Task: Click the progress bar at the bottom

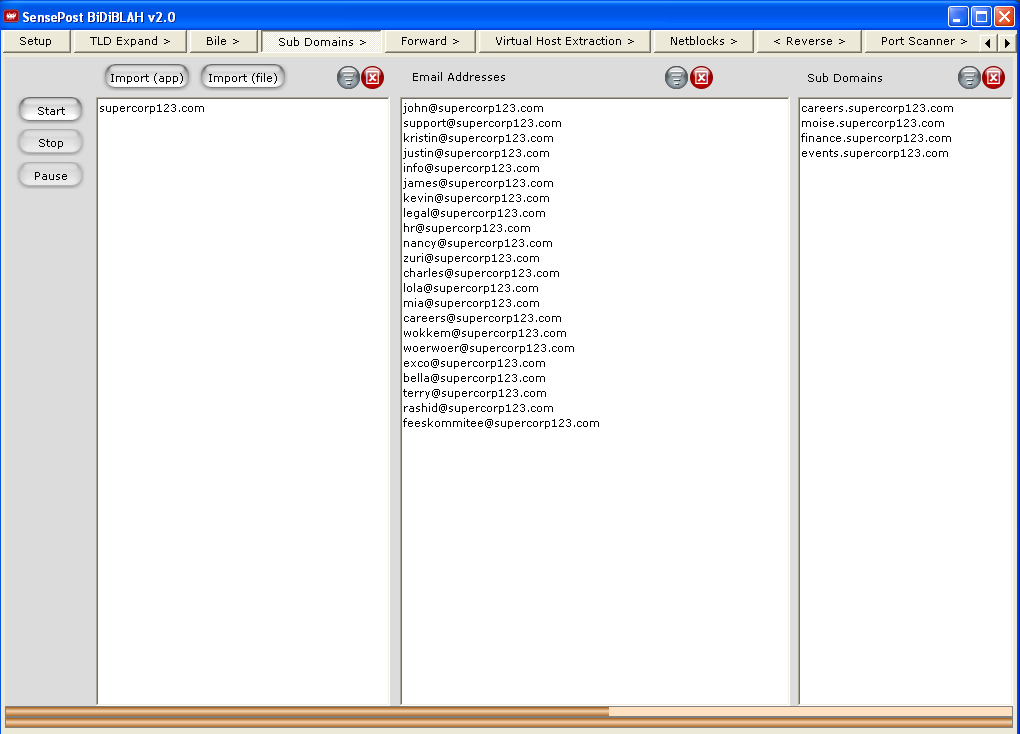Action: pos(508,717)
